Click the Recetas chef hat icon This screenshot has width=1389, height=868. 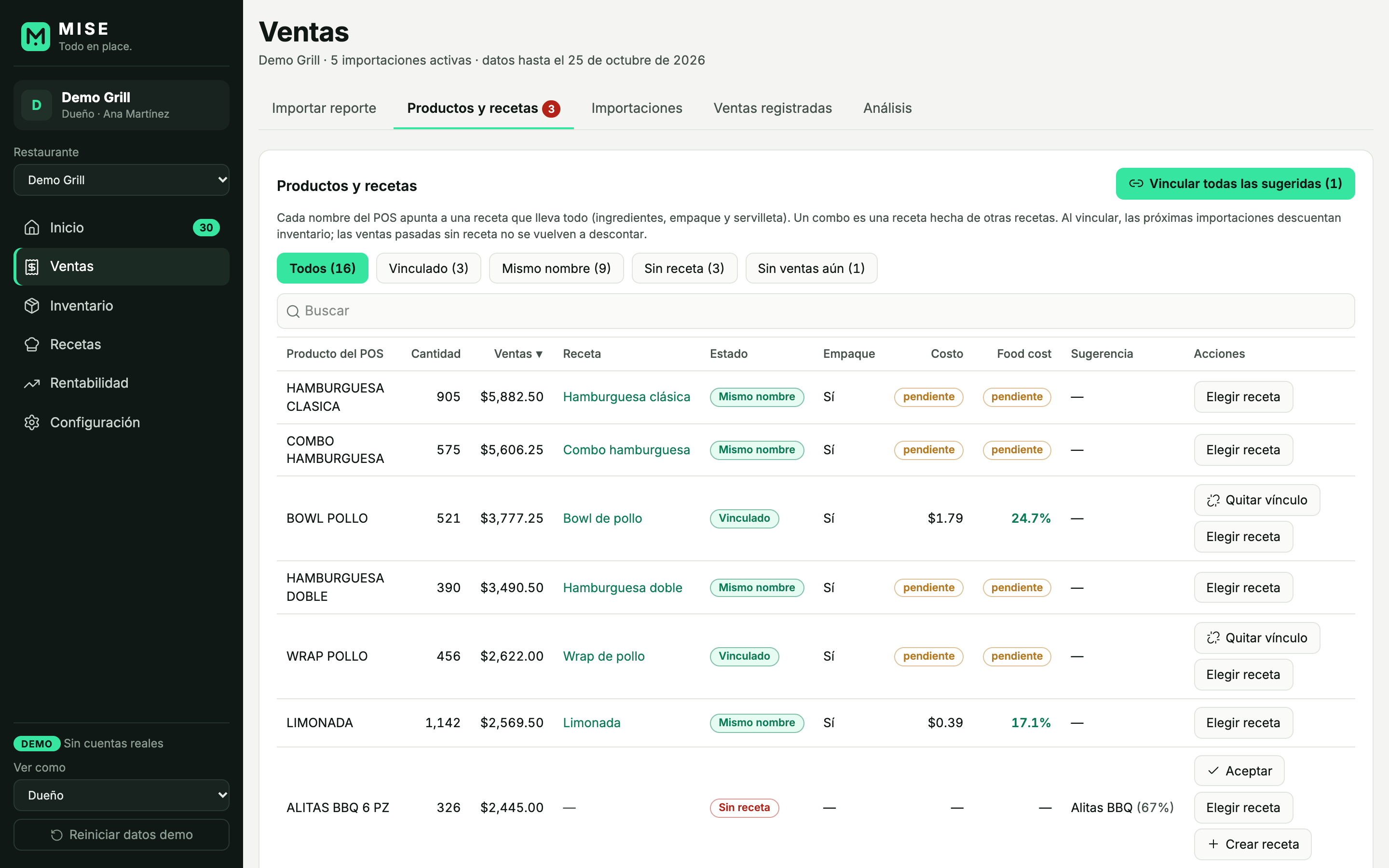point(32,344)
